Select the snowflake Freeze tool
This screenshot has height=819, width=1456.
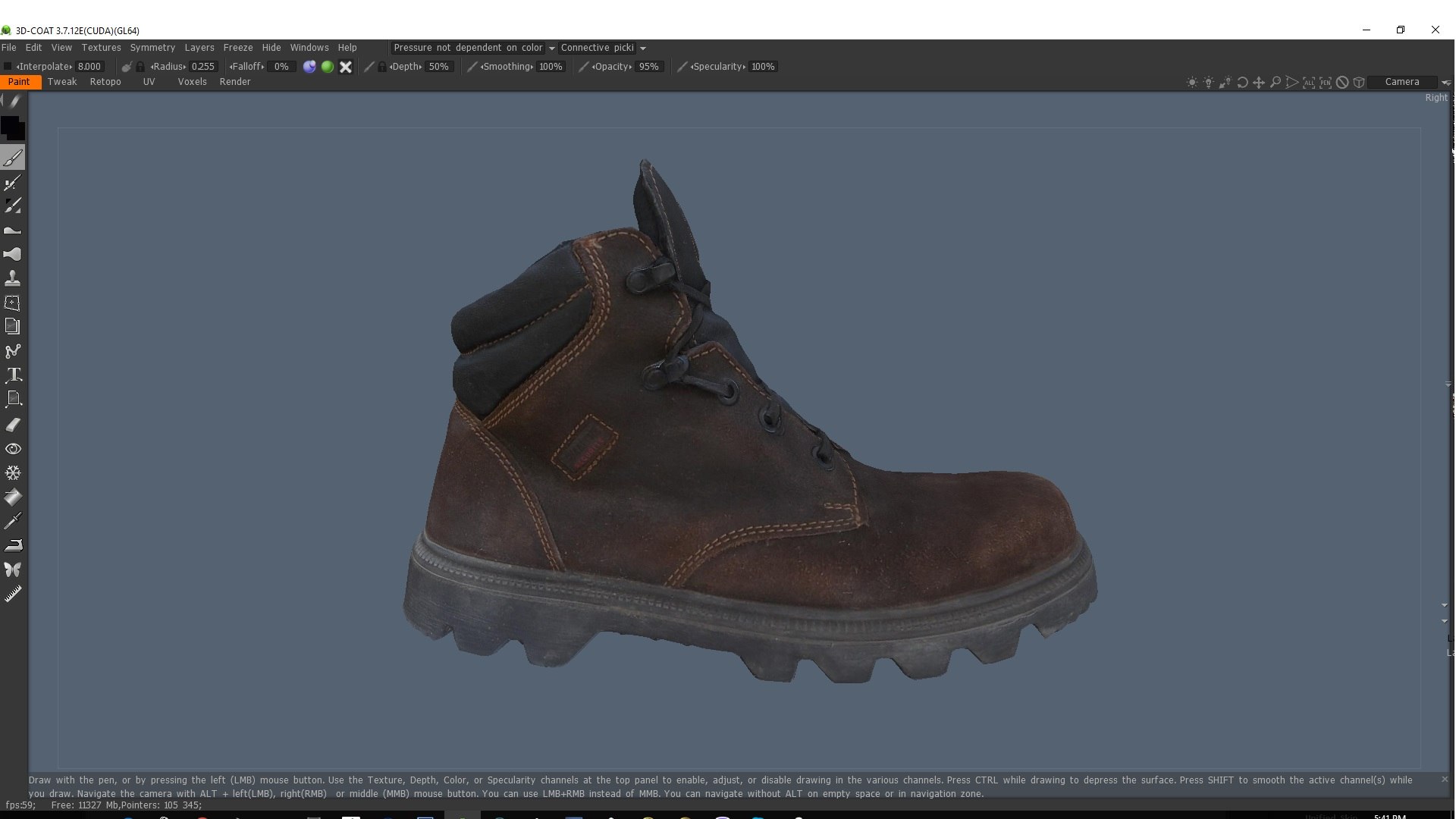(x=13, y=473)
